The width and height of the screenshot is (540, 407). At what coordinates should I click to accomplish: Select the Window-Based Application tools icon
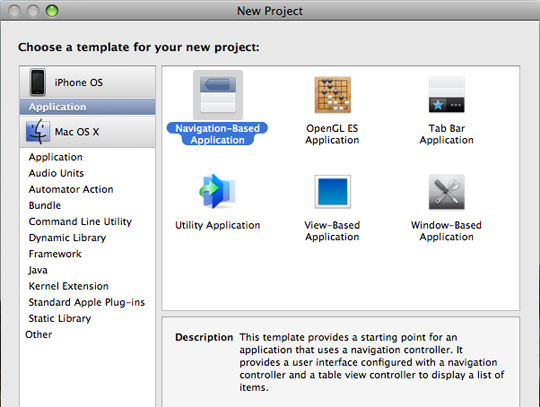pos(446,192)
